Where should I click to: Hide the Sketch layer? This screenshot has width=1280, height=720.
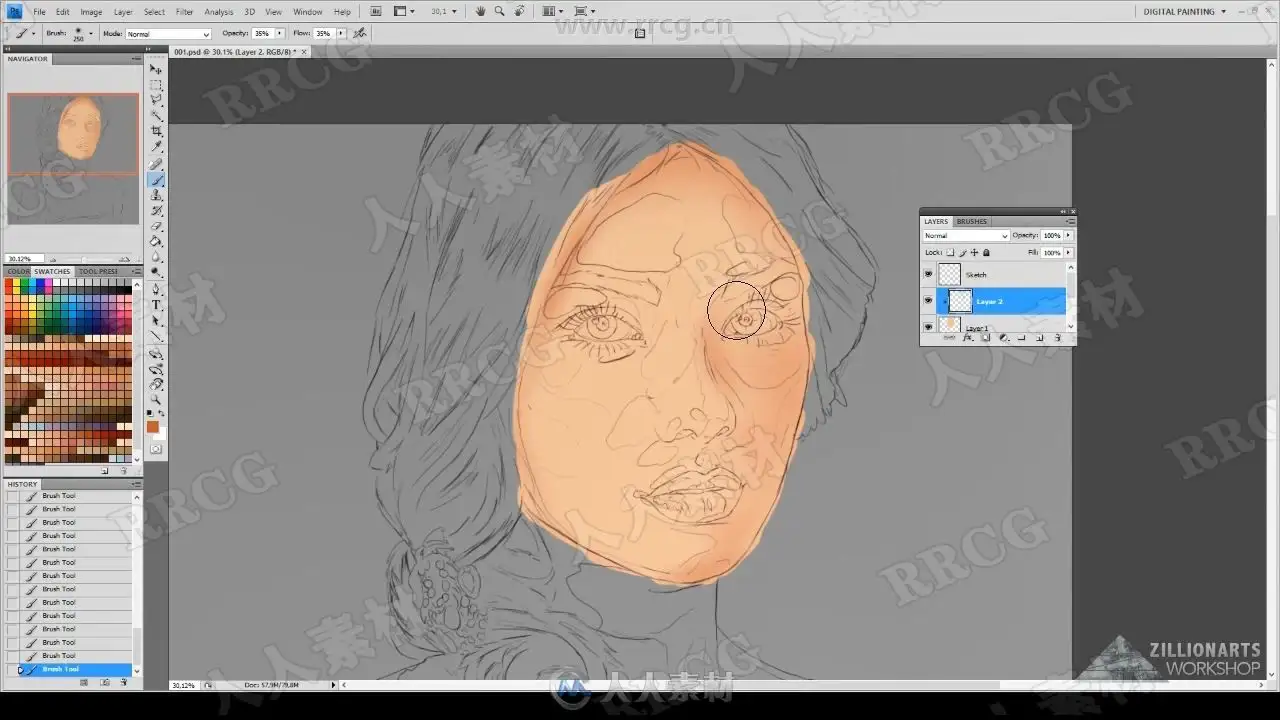point(928,274)
